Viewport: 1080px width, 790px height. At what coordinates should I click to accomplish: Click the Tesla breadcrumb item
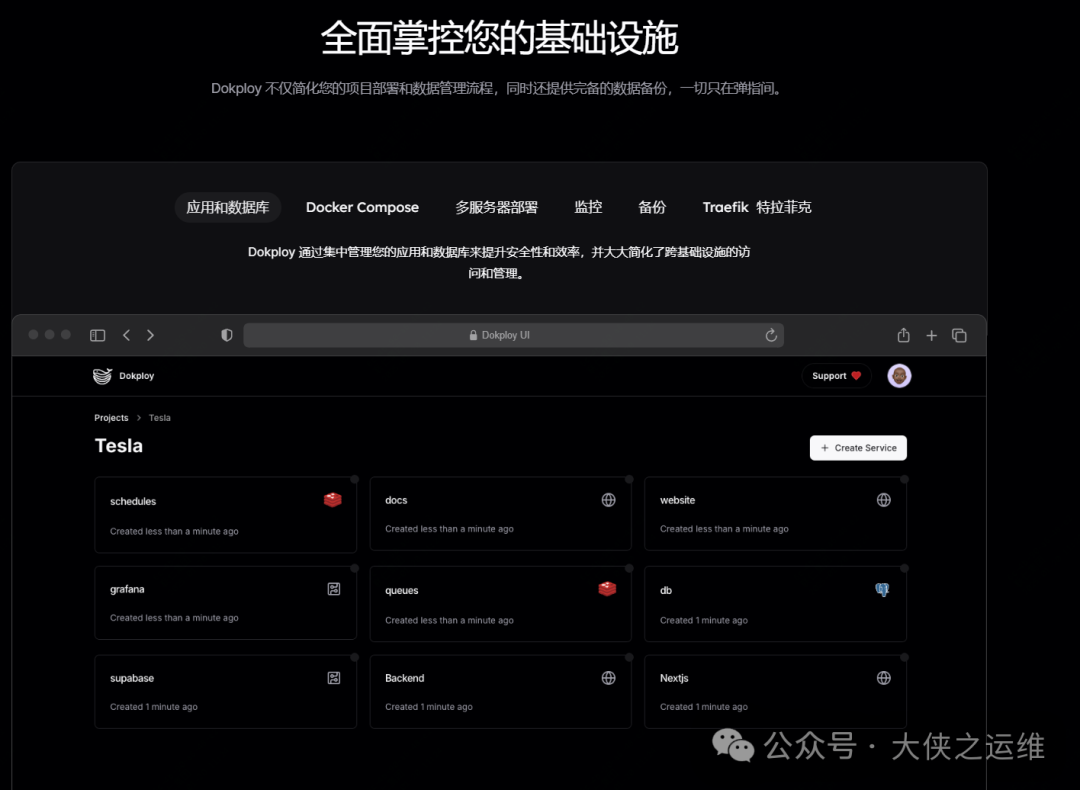click(159, 418)
